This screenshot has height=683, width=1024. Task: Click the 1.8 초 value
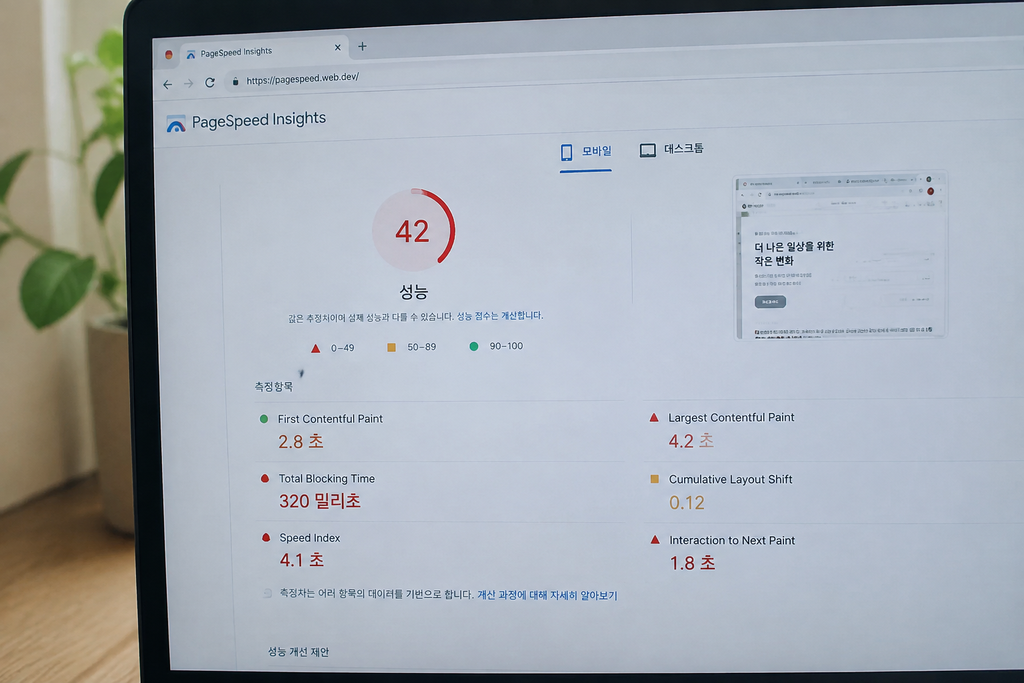(692, 563)
